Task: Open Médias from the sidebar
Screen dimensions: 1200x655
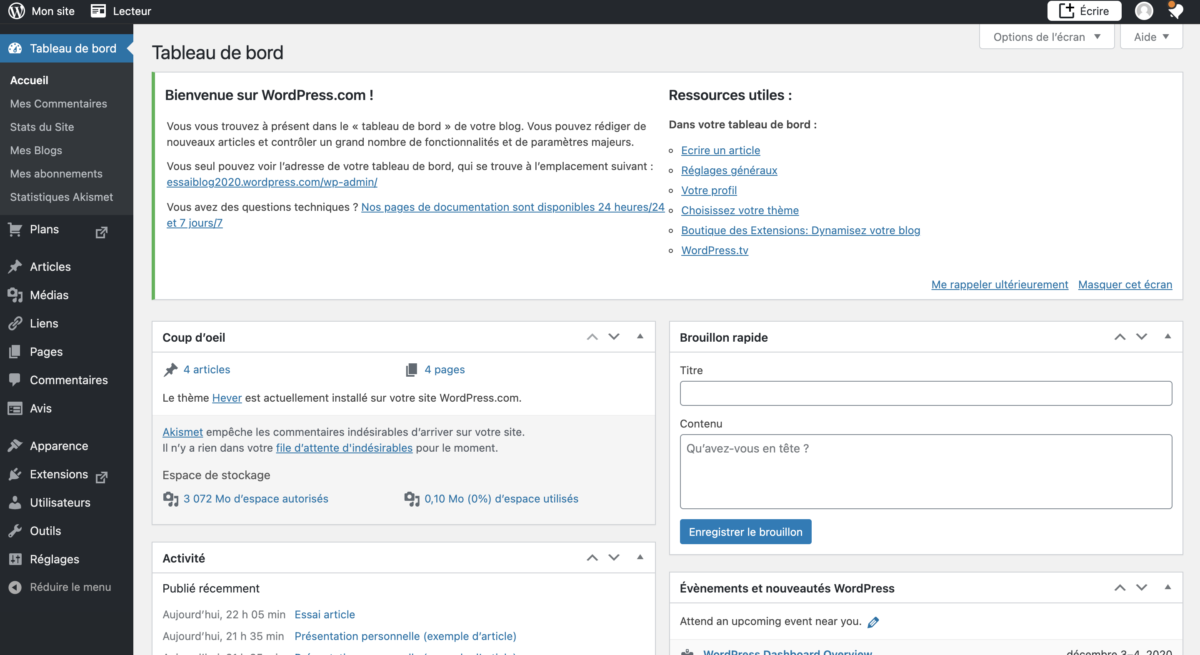Action: 49,295
